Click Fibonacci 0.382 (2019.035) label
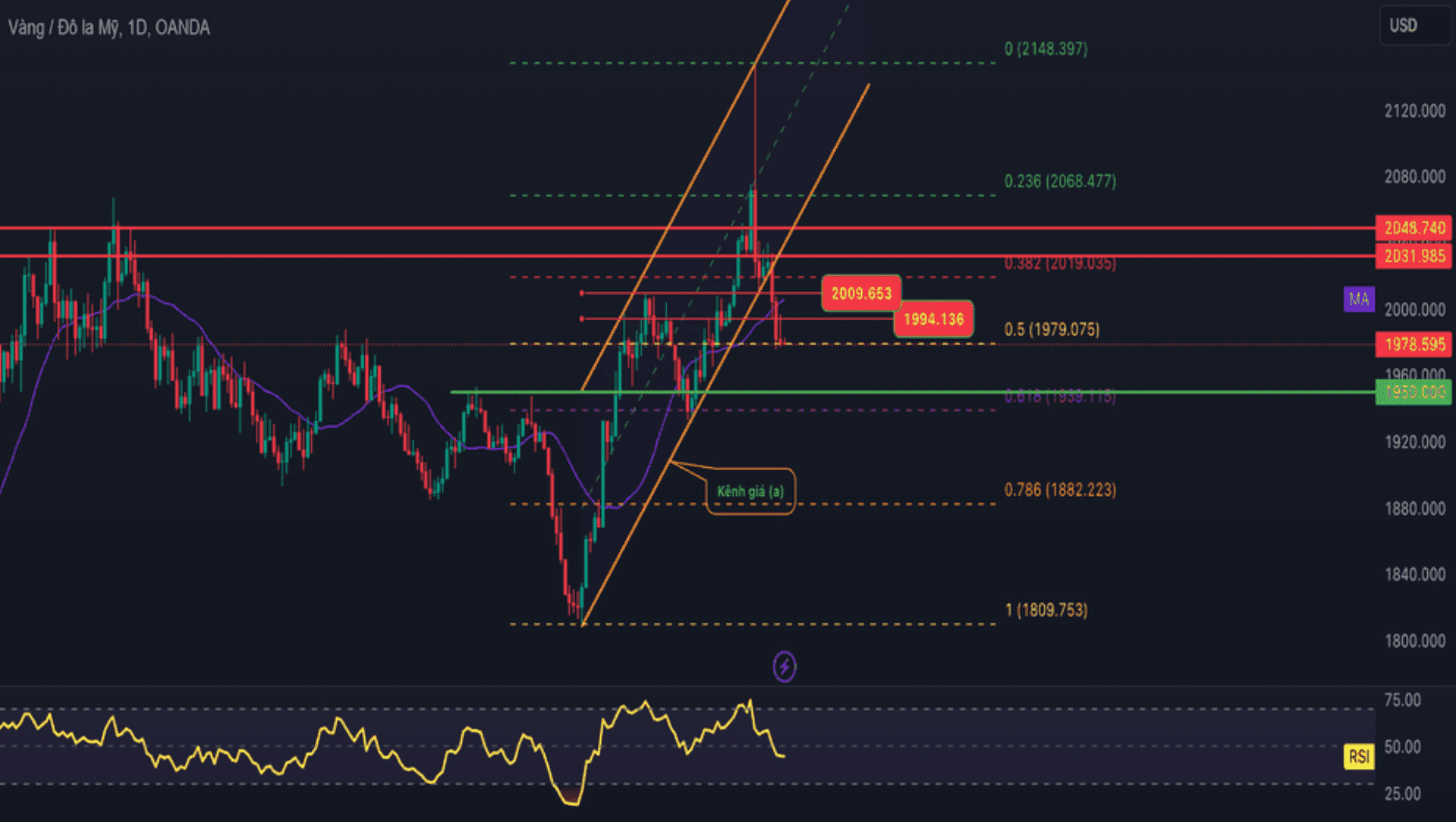The width and height of the screenshot is (1456, 822). [1060, 263]
